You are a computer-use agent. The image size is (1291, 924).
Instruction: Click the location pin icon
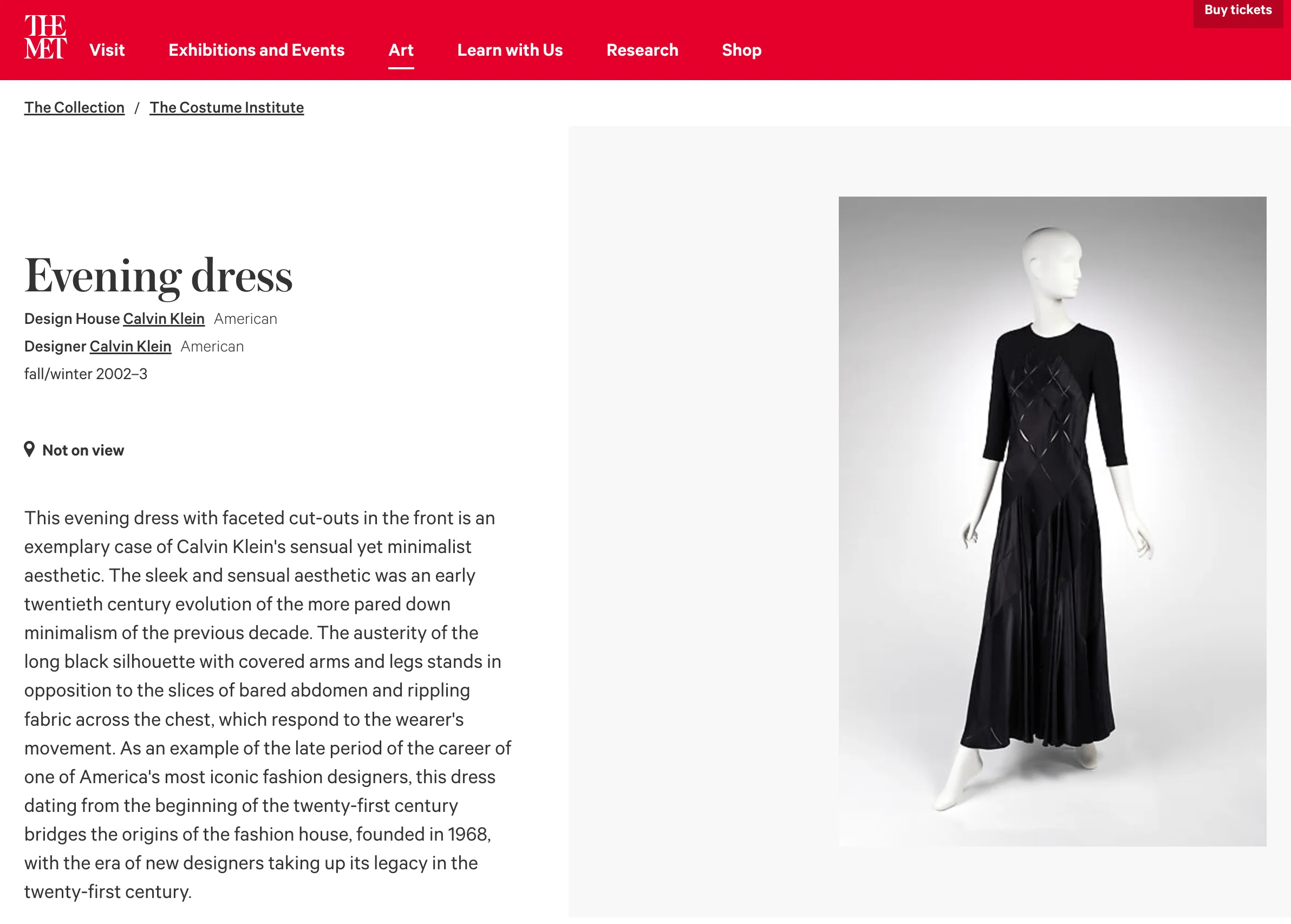pyautogui.click(x=30, y=450)
